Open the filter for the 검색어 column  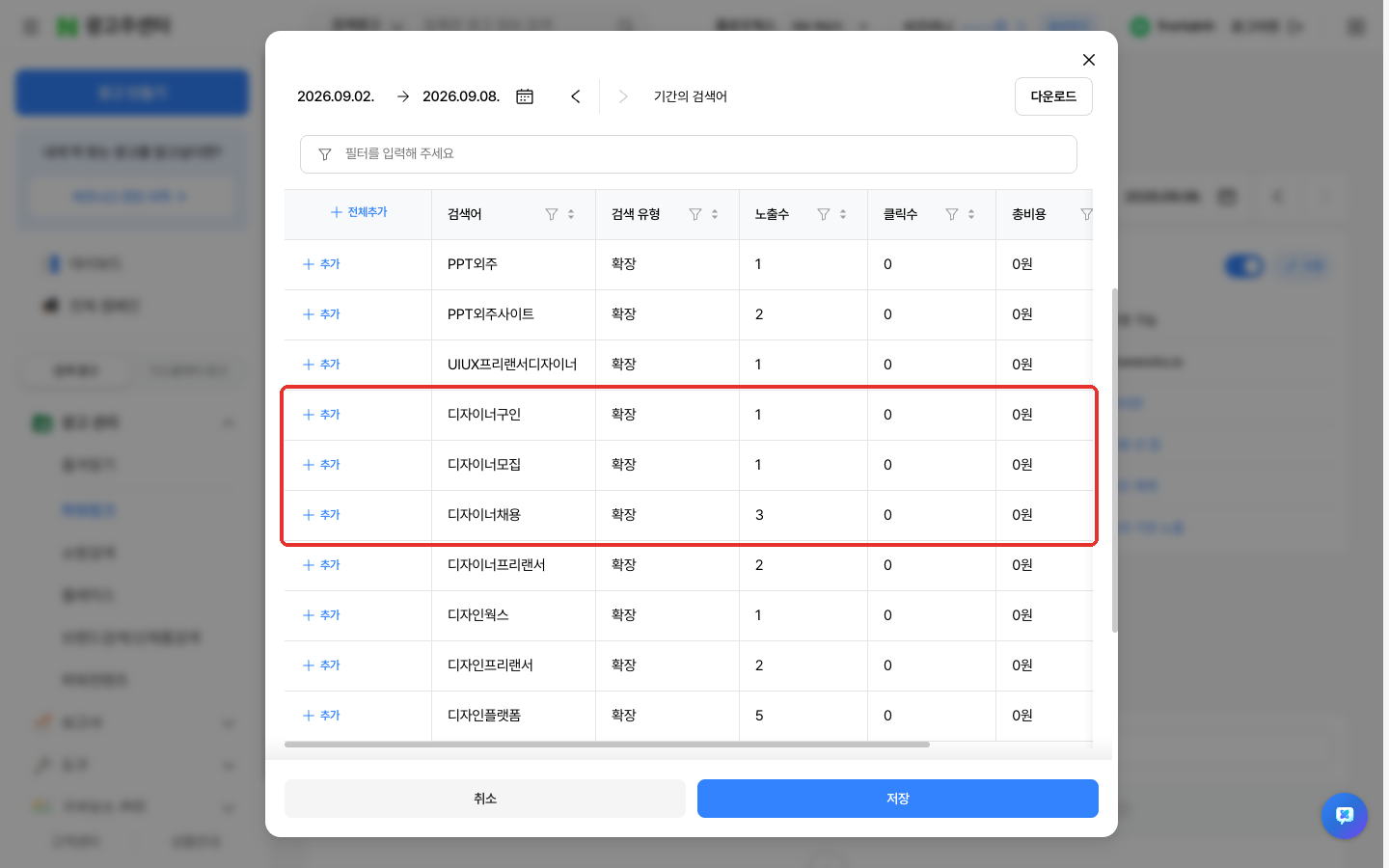552,214
